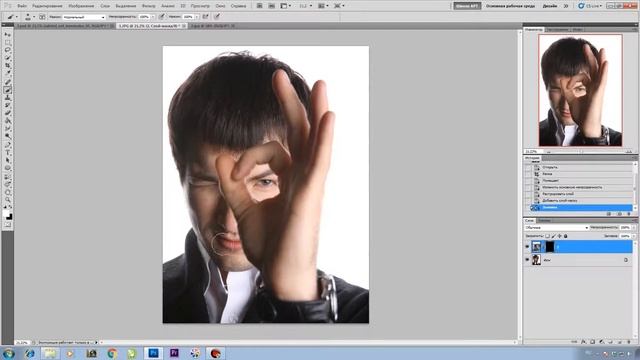Click the background color swatch
The width and height of the screenshot is (640, 360).
[10, 217]
